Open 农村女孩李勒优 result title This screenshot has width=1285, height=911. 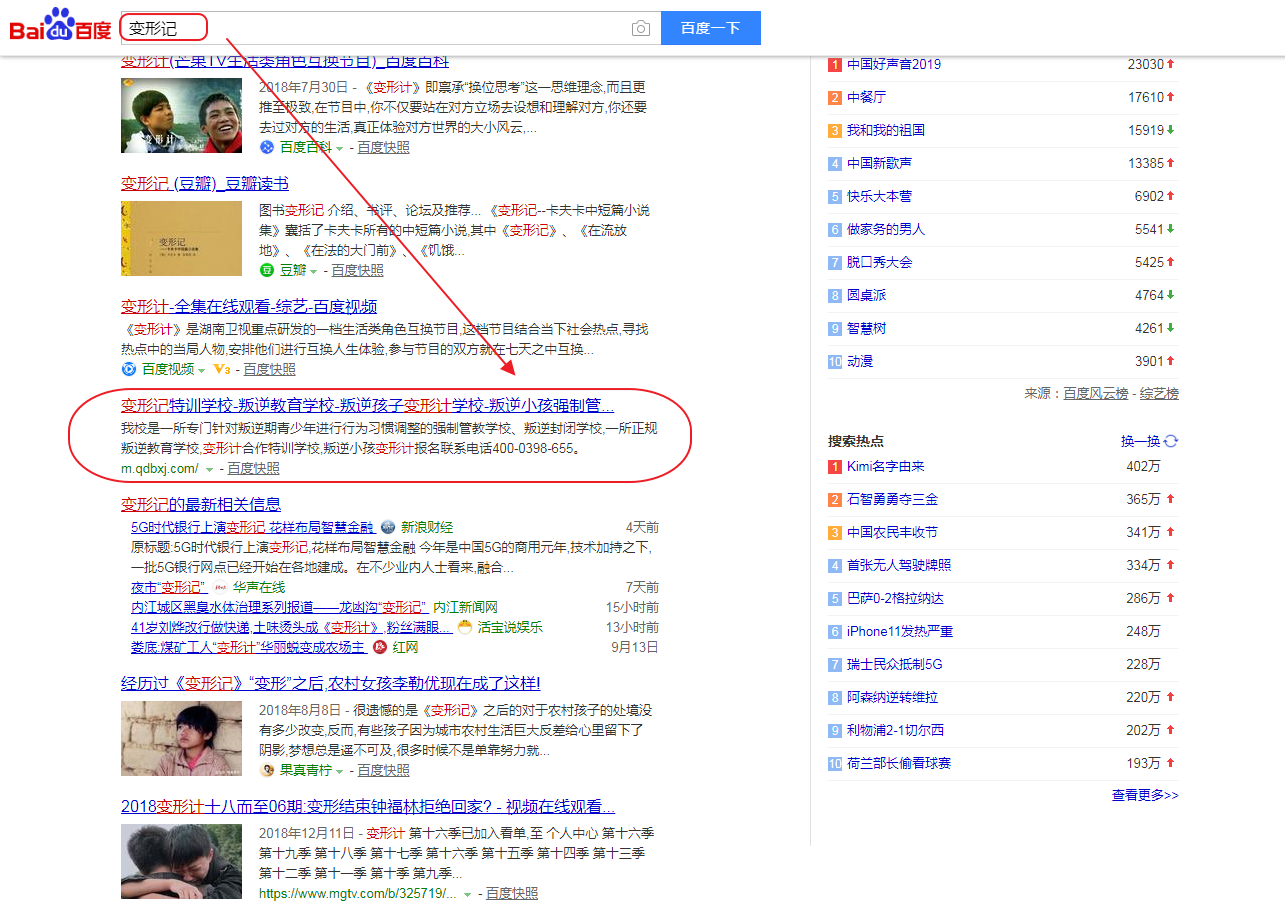coord(331,684)
